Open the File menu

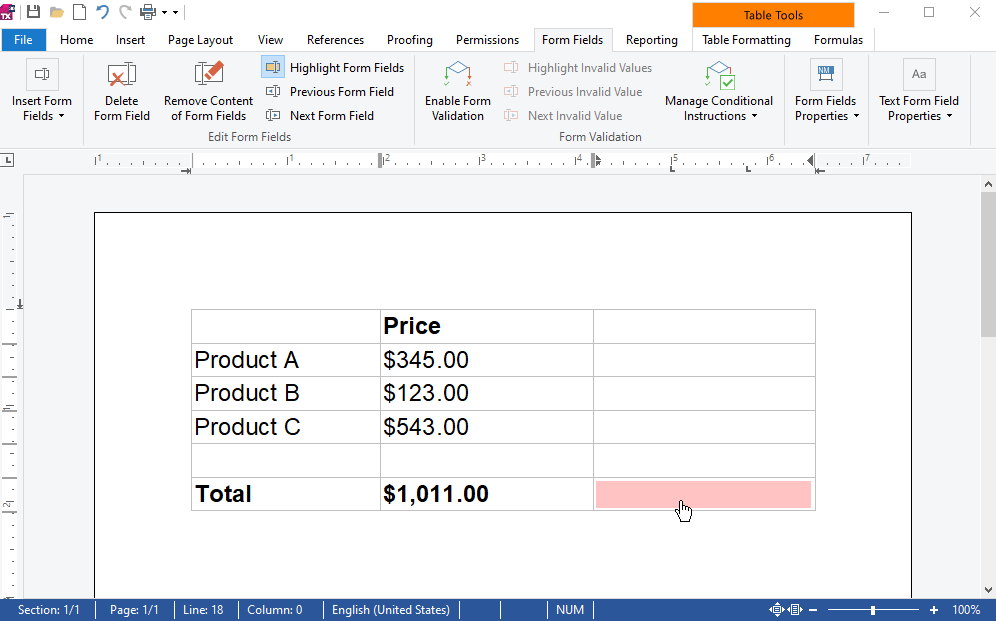24,39
